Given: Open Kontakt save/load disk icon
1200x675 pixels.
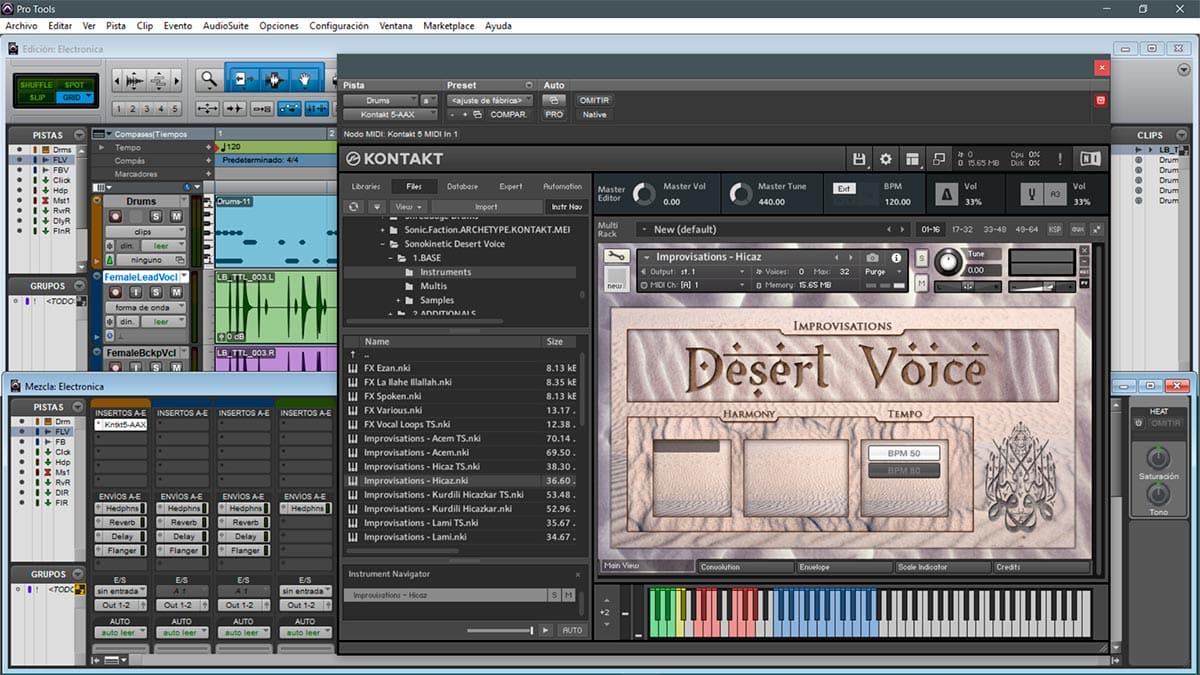Looking at the screenshot, I should [858, 159].
